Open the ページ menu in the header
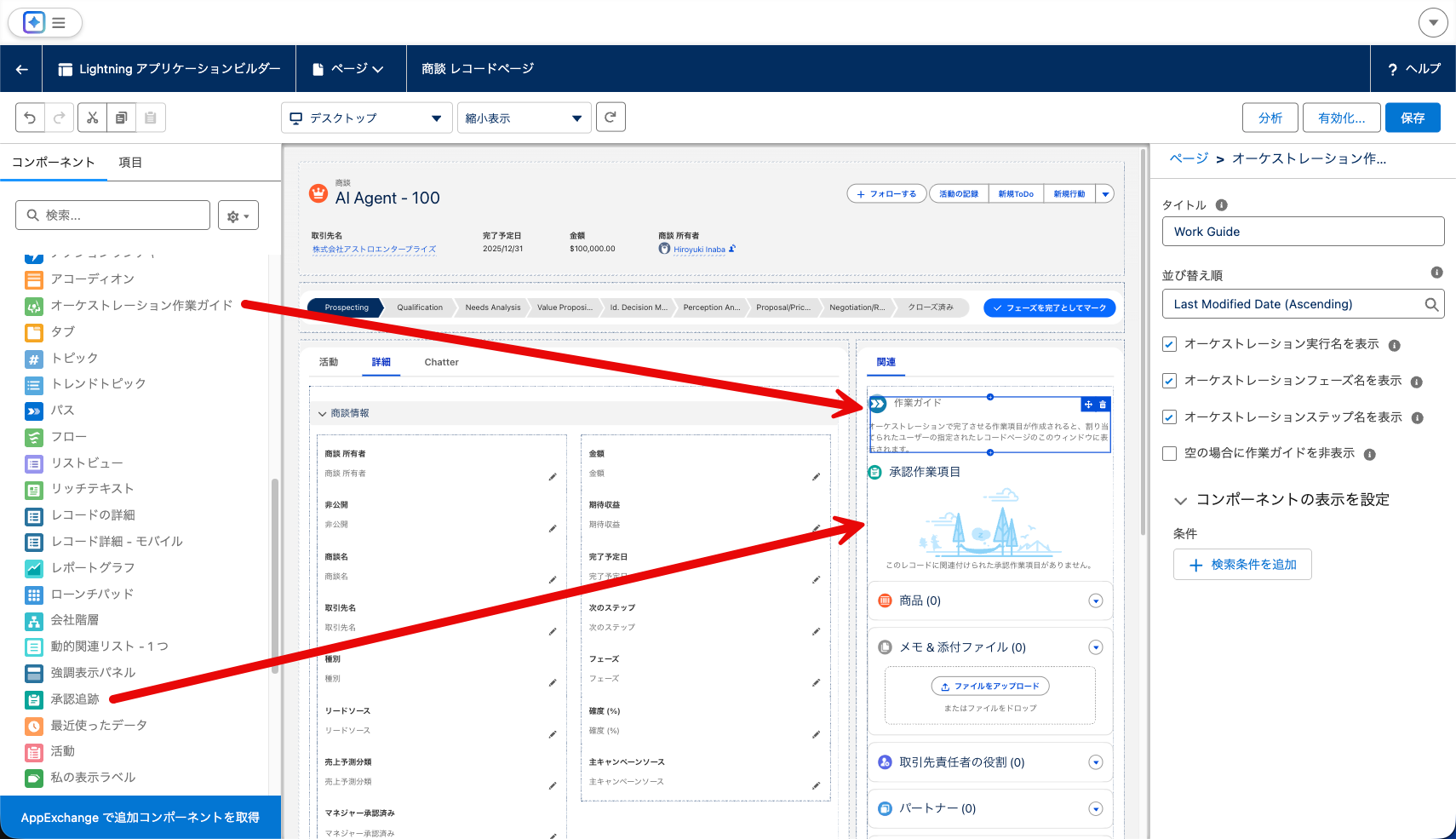This screenshot has width=1456, height=839. (348, 69)
